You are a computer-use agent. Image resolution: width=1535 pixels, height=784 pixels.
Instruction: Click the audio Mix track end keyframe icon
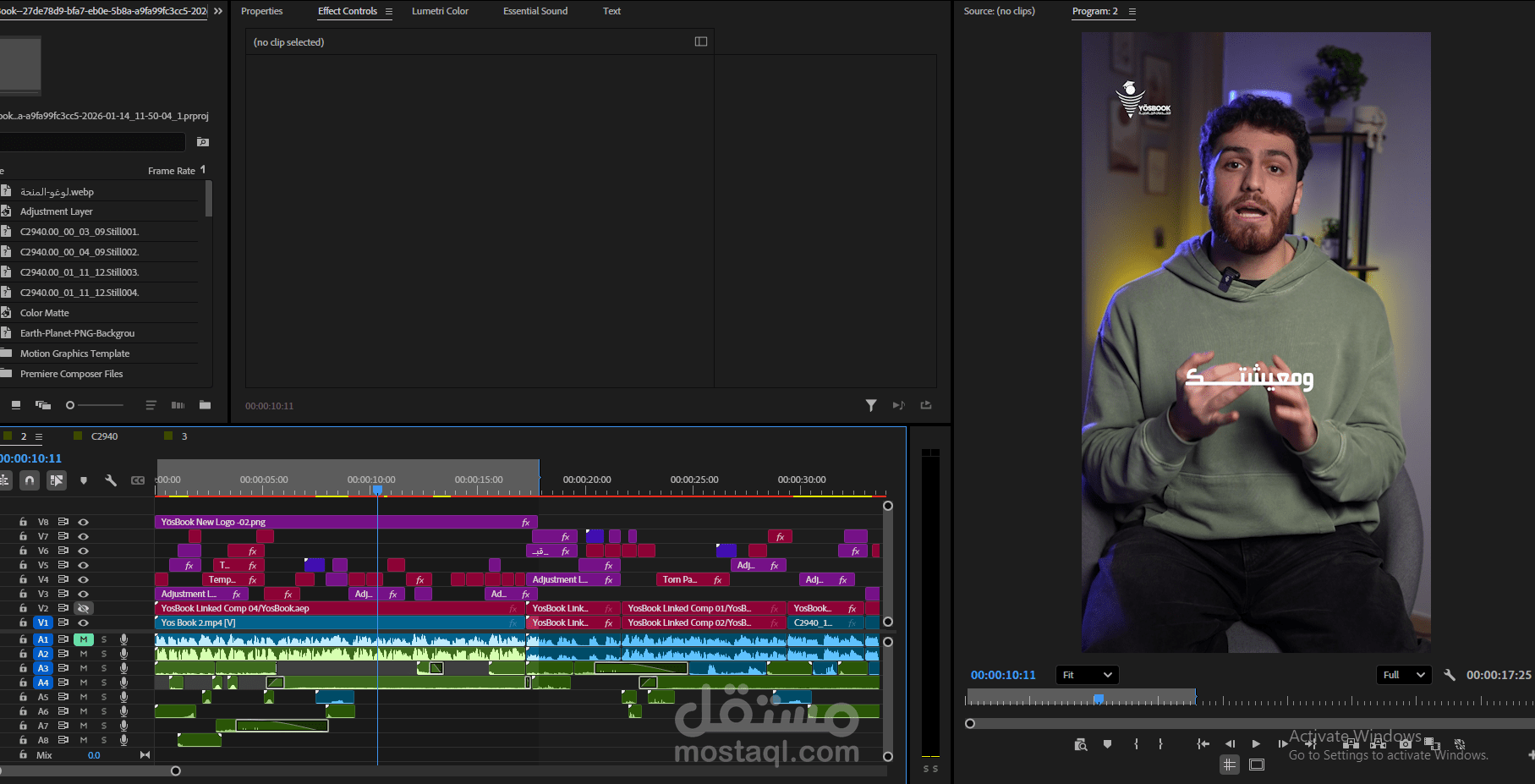(145, 755)
